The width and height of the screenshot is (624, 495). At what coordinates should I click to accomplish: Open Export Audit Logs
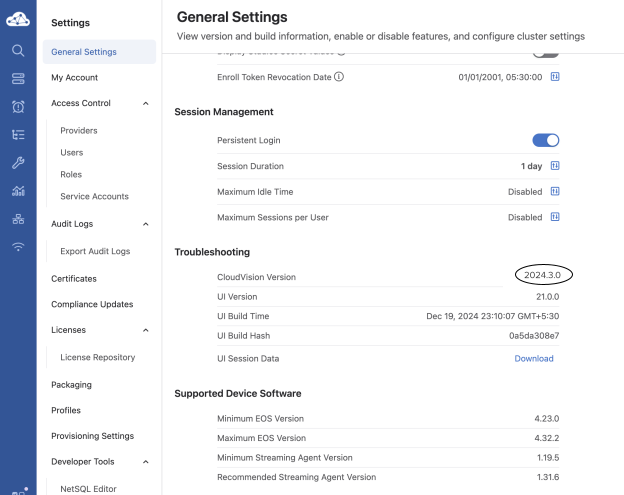pos(95,251)
